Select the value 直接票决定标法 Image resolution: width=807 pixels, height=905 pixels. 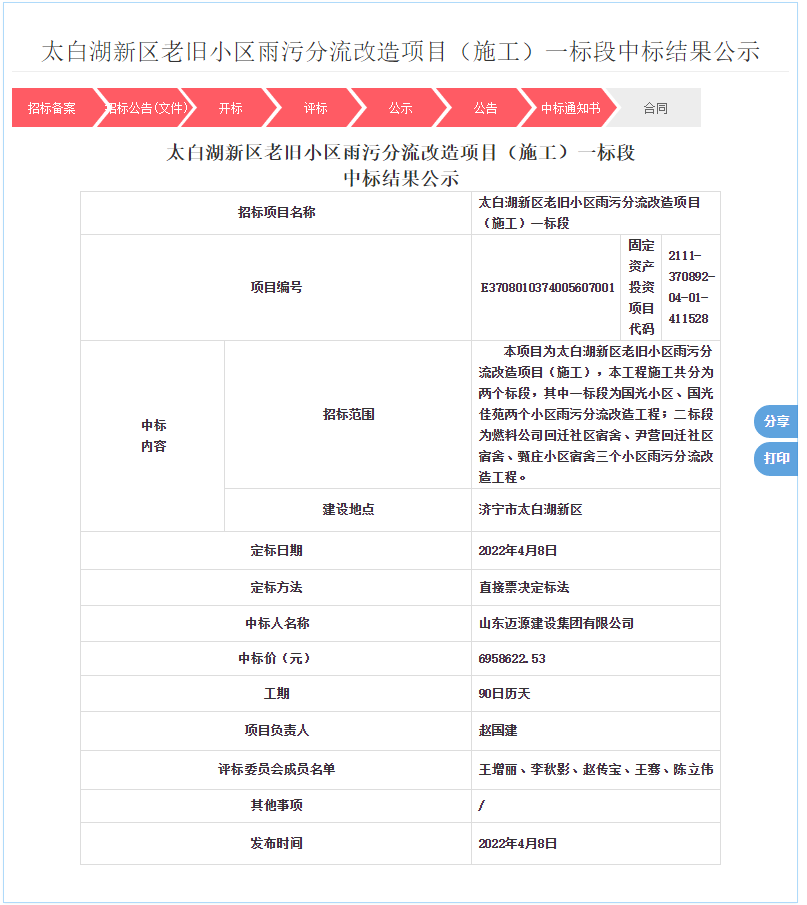524,588
